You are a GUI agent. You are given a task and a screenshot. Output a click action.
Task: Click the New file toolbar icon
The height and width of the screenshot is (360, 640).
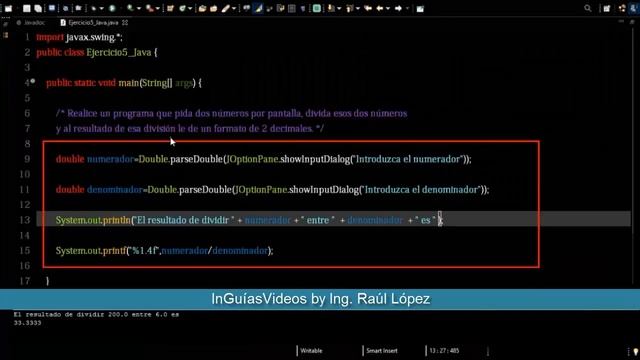8,8
